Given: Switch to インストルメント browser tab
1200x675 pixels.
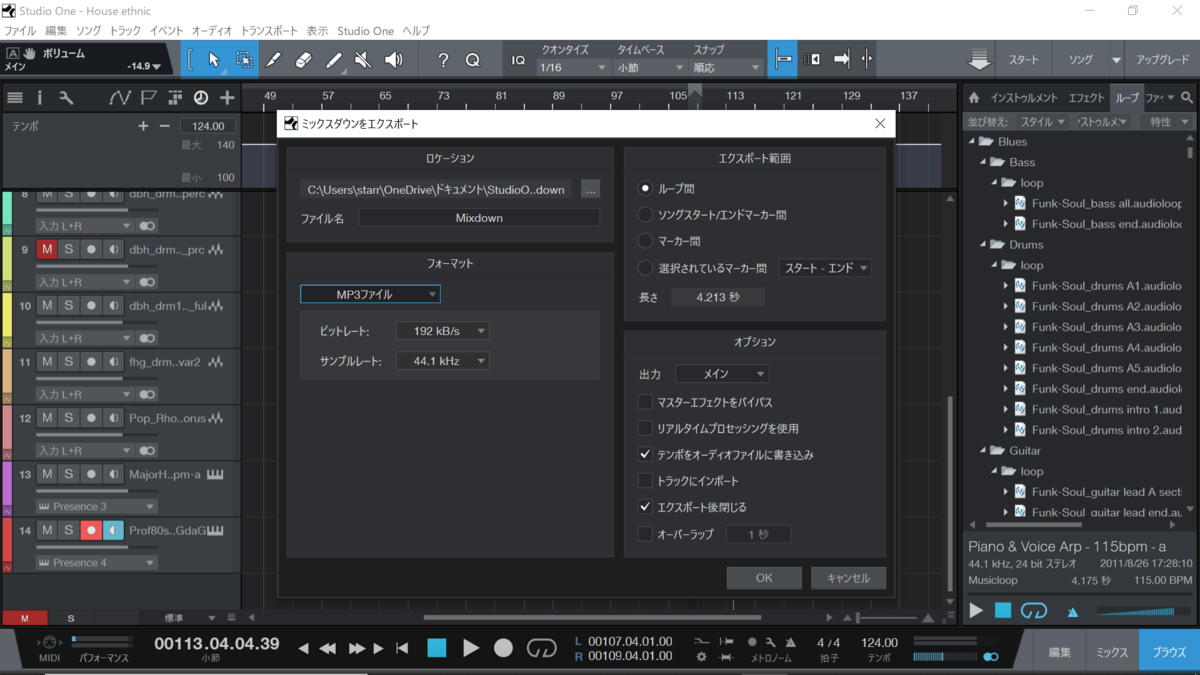Looking at the screenshot, I should [1024, 98].
